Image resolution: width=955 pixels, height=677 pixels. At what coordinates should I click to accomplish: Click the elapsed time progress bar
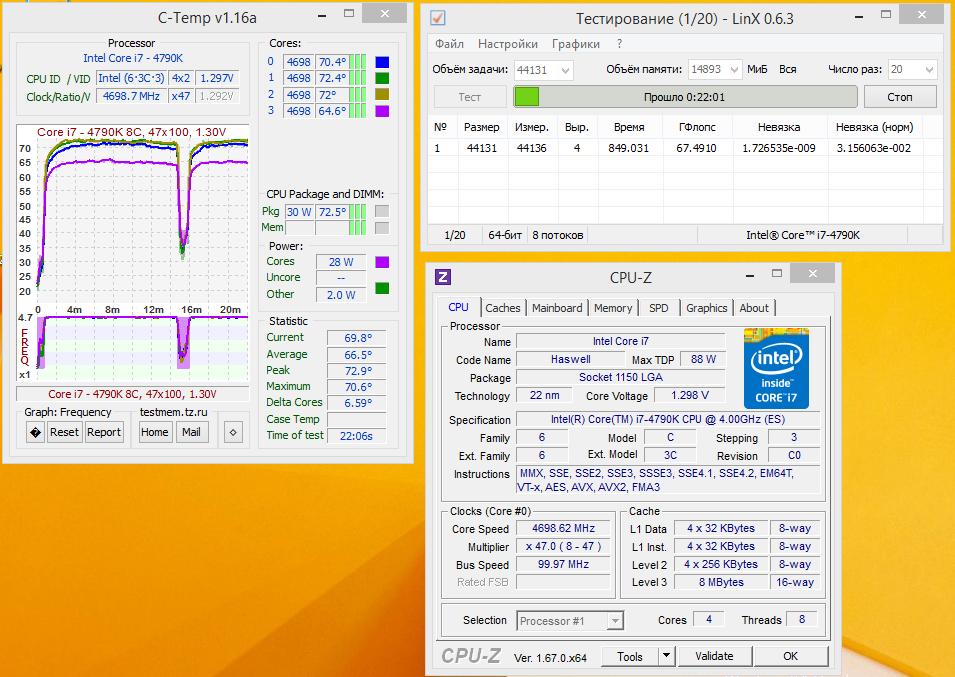[x=685, y=97]
